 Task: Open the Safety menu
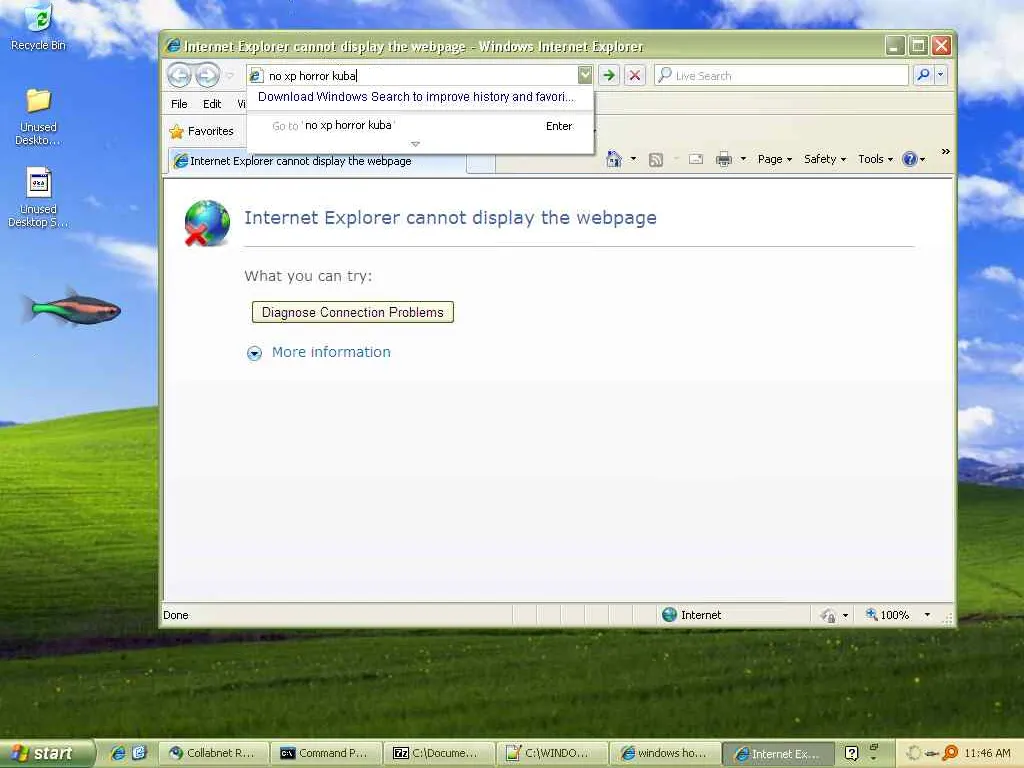(825, 159)
